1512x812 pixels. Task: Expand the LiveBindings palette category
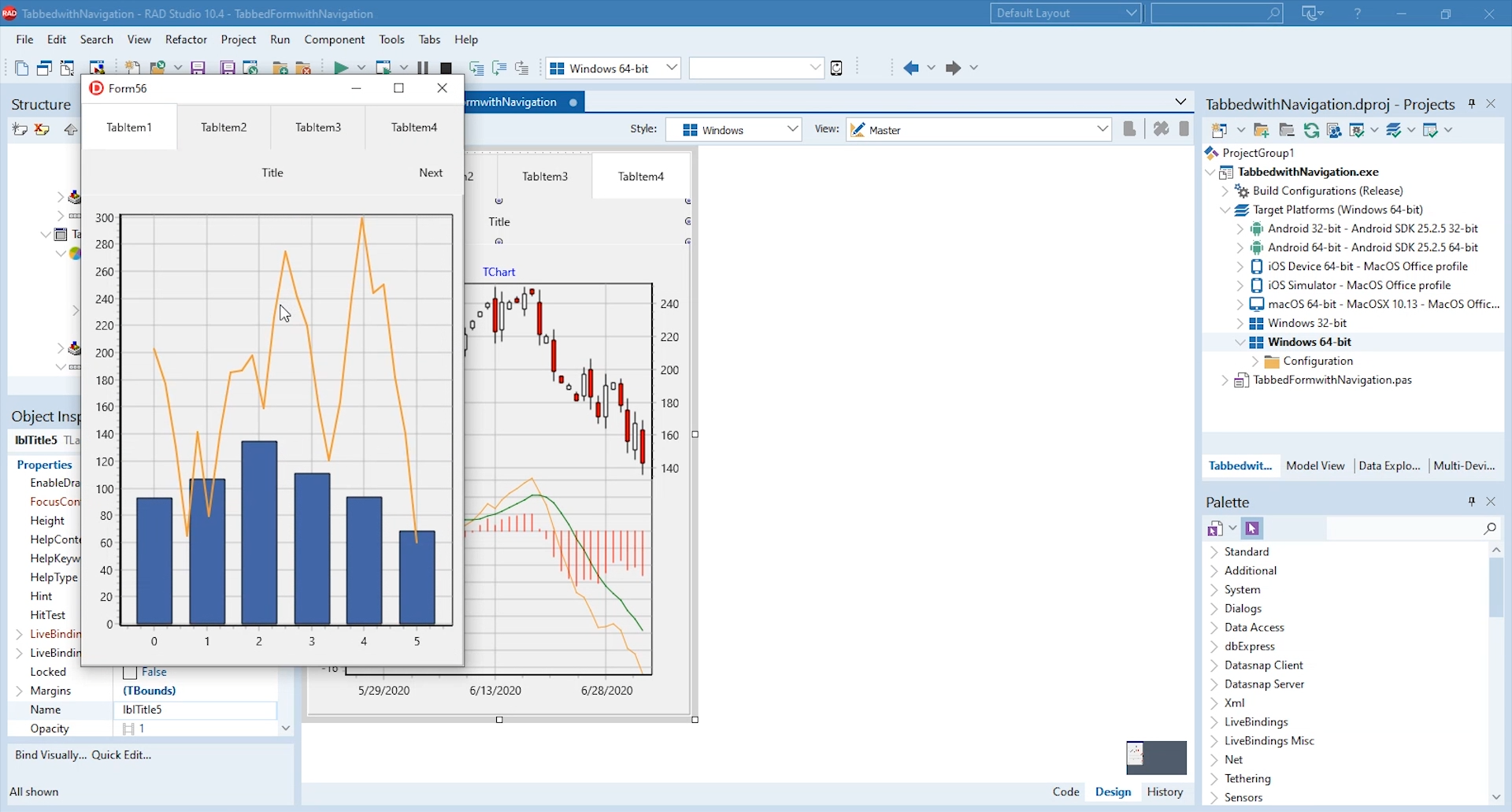point(1214,722)
